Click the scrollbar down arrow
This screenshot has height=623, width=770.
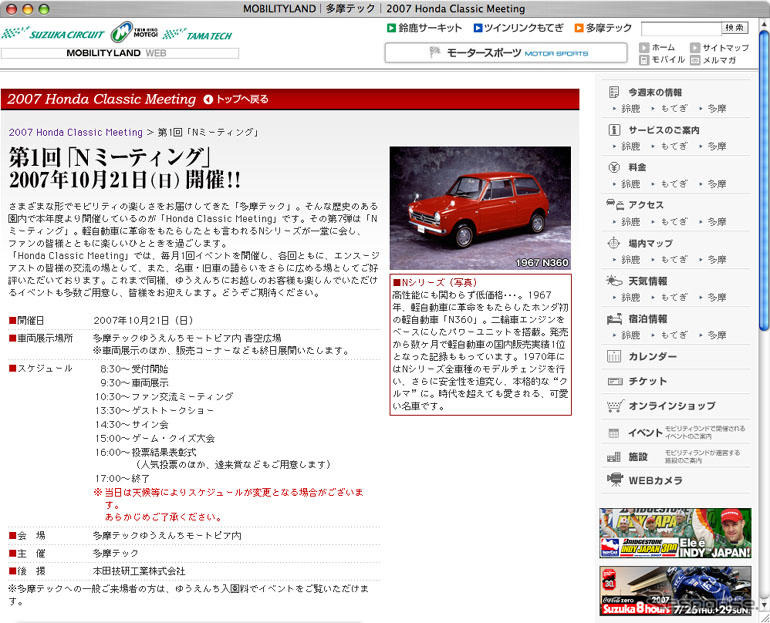(x=764, y=604)
